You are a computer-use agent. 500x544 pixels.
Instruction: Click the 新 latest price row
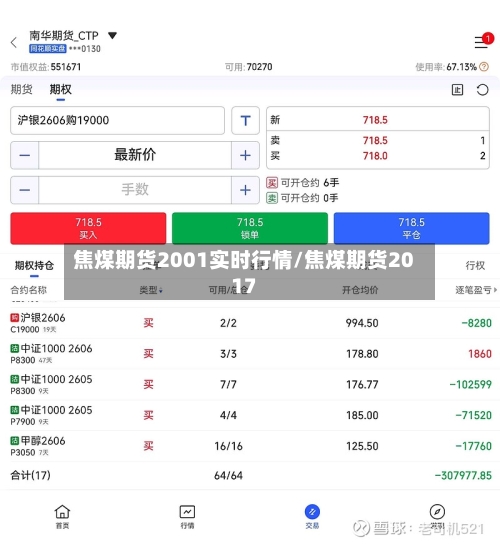click(378, 120)
